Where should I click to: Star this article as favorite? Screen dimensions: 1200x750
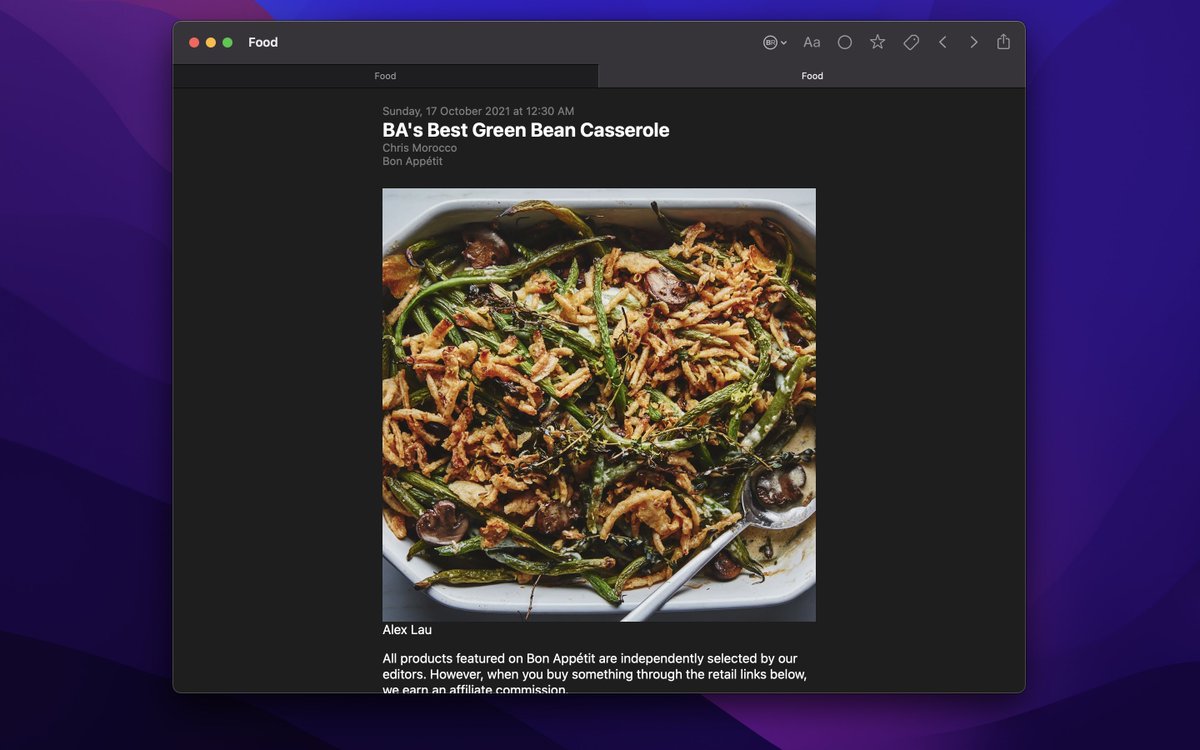(x=877, y=42)
